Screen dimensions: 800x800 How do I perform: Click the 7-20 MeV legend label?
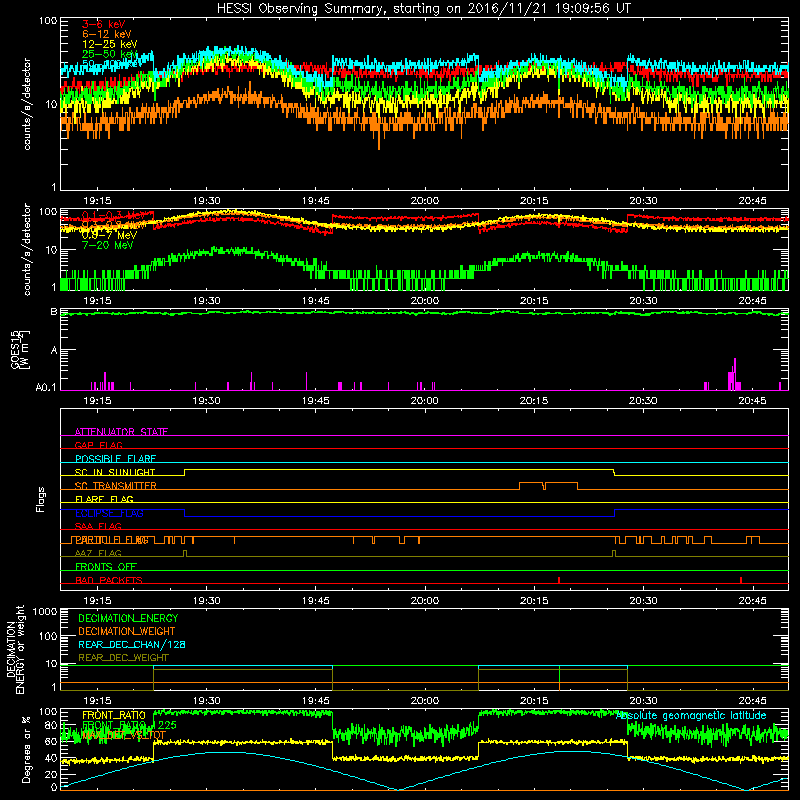pos(108,245)
